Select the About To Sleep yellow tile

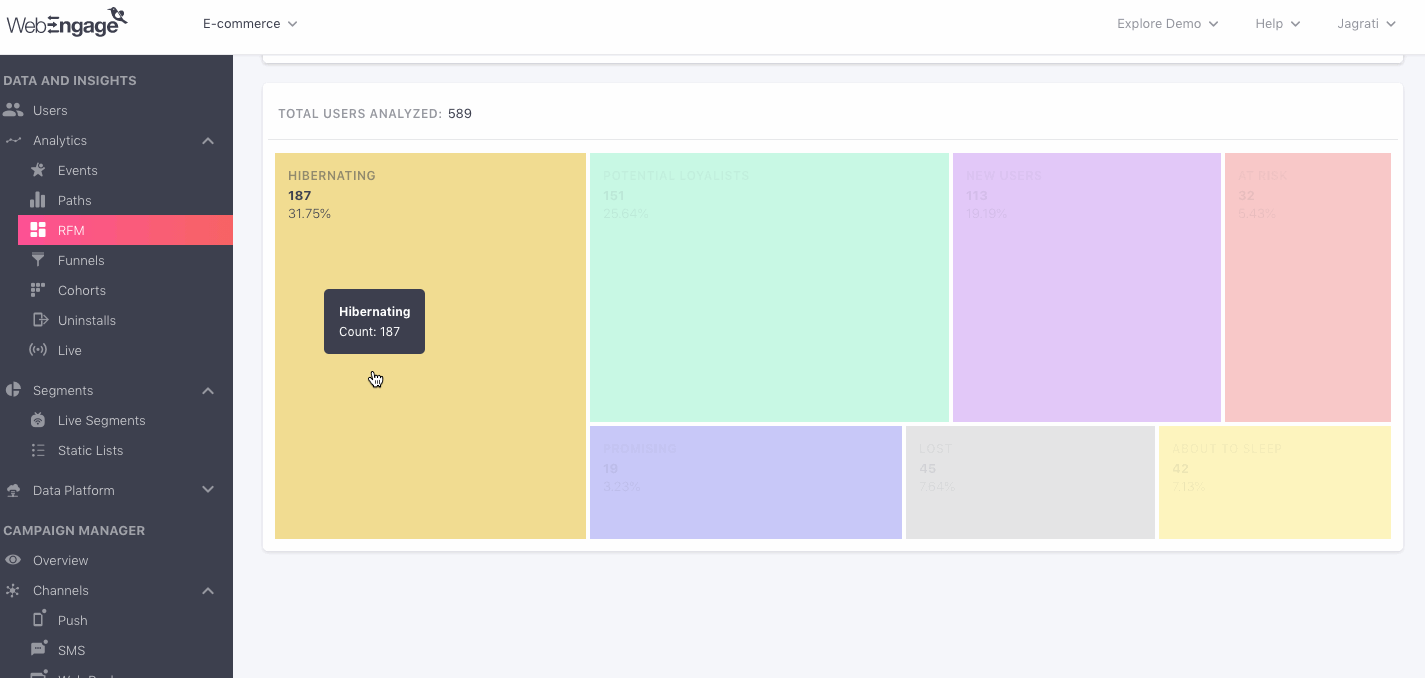tap(1275, 482)
